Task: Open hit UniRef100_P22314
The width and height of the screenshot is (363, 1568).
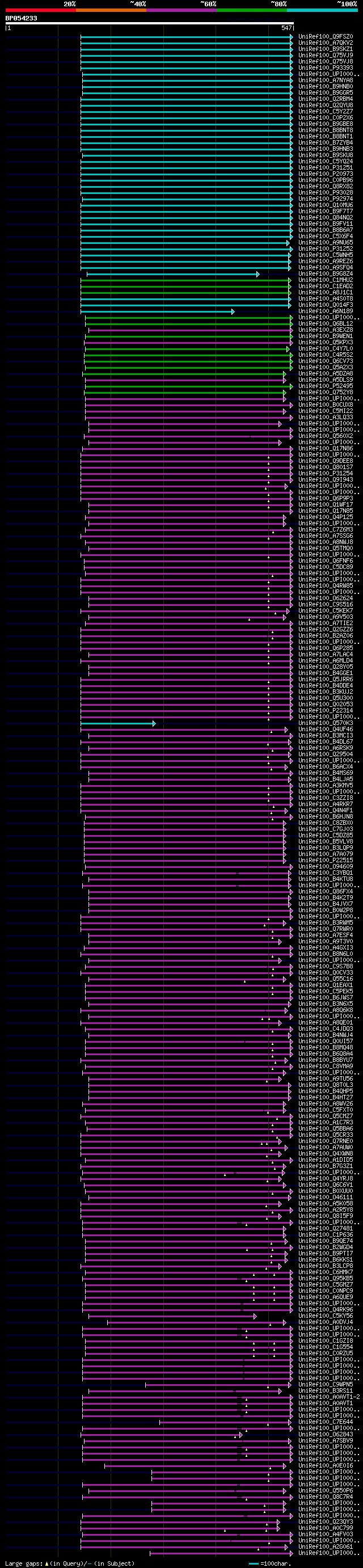Action: click(x=325, y=710)
